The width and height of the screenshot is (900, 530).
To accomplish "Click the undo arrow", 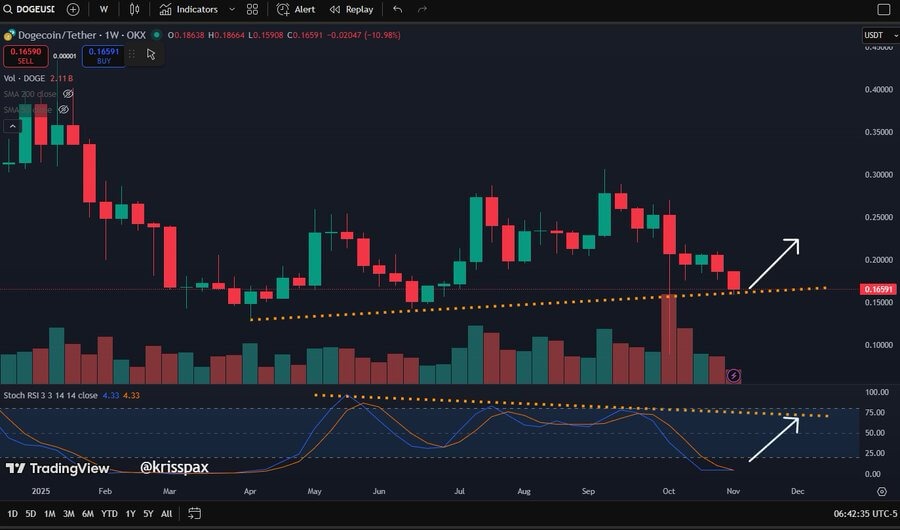I will point(398,9).
